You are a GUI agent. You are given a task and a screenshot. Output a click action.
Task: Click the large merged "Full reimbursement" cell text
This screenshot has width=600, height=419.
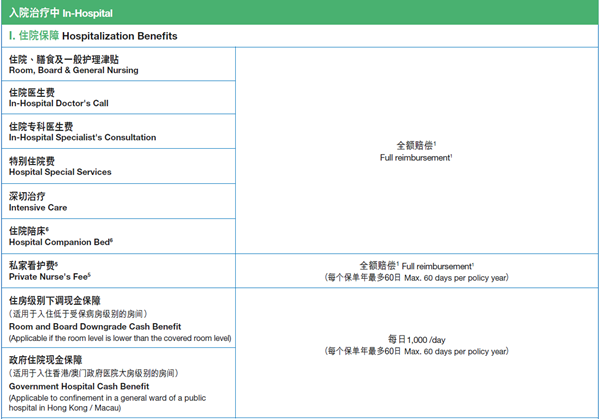click(415, 158)
